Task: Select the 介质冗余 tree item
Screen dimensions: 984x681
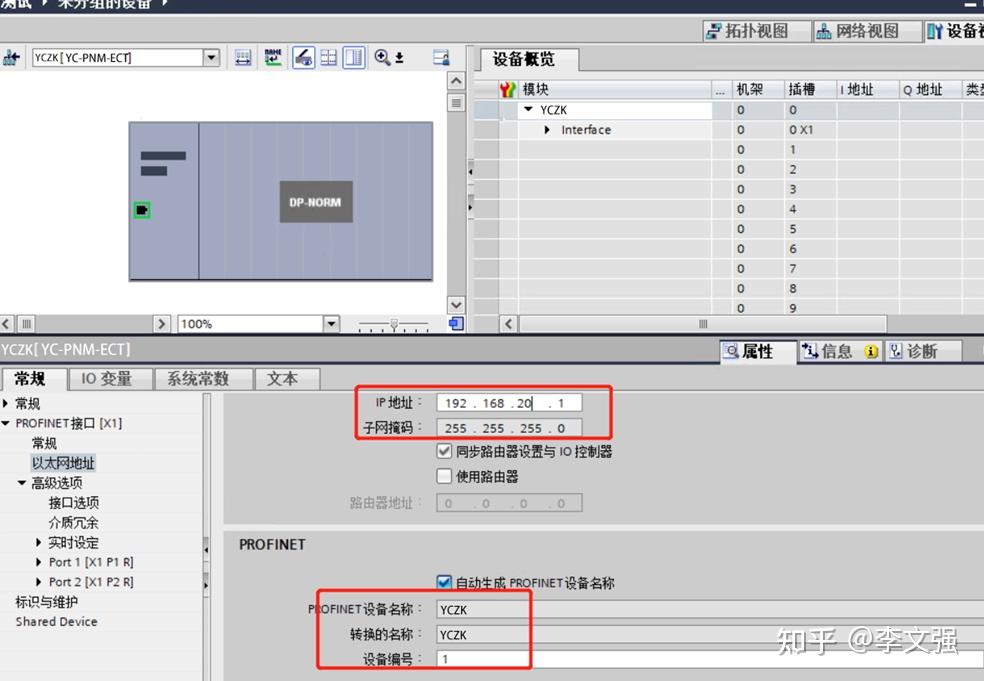Action: [x=73, y=522]
